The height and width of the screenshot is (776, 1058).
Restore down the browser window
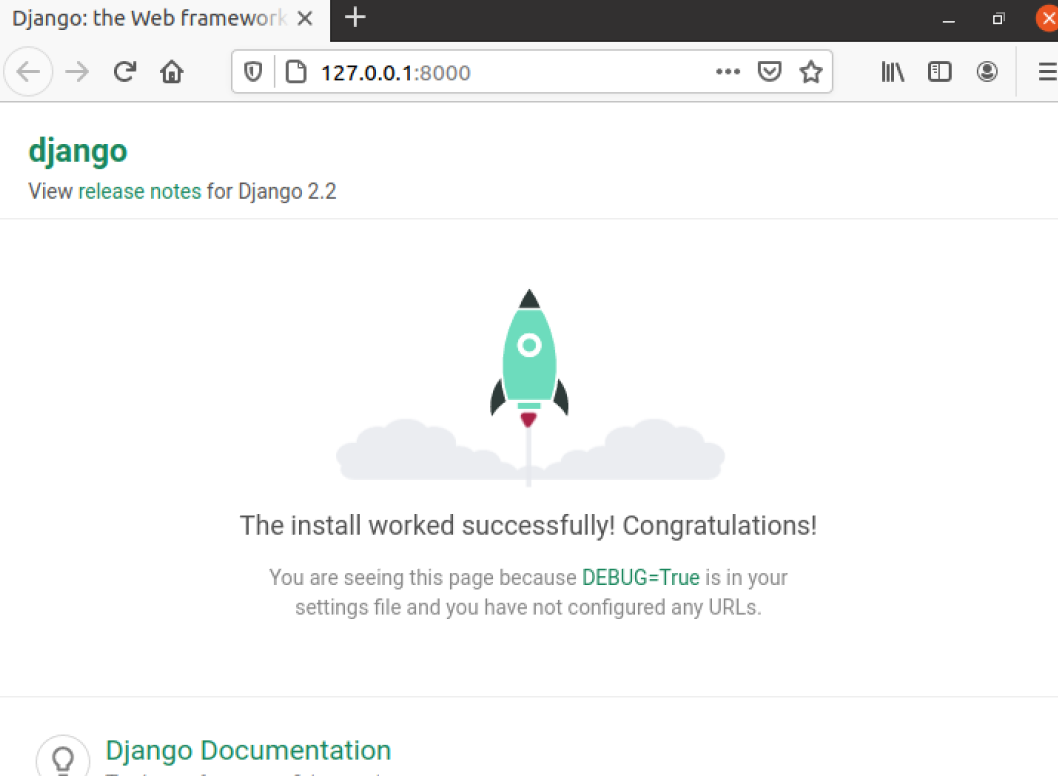(999, 19)
